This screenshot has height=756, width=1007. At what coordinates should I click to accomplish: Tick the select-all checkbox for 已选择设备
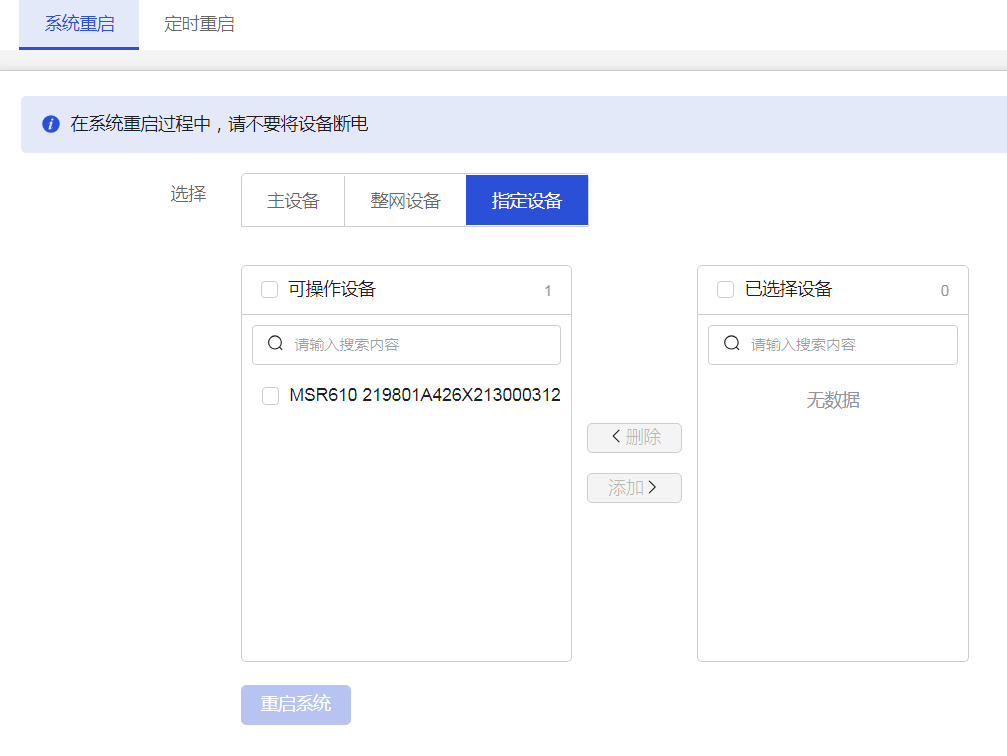pyautogui.click(x=726, y=290)
